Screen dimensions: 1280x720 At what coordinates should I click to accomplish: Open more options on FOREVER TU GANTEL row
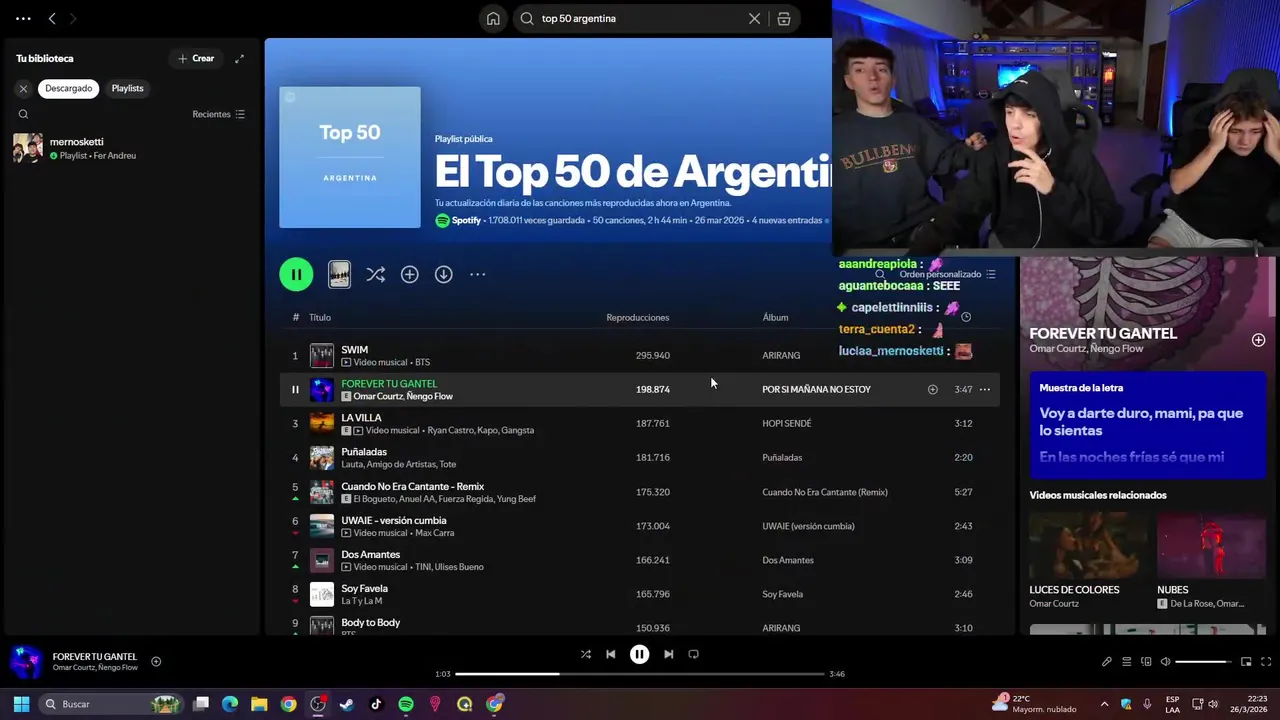click(x=984, y=389)
